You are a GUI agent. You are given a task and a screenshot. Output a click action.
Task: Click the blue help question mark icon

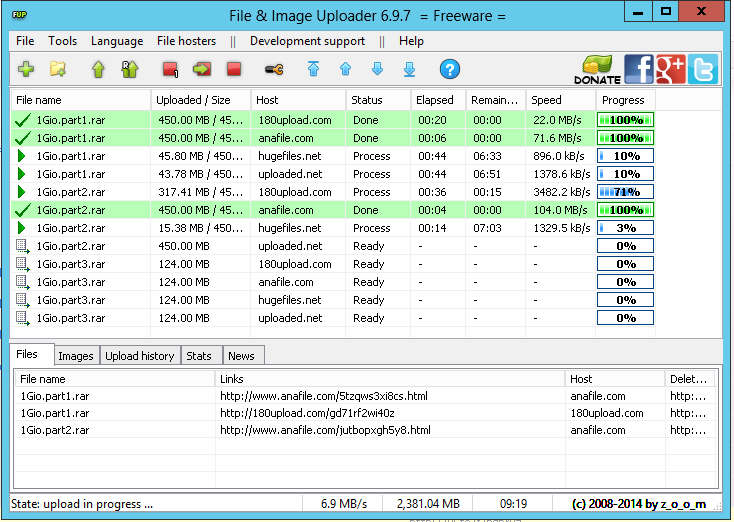click(x=450, y=69)
